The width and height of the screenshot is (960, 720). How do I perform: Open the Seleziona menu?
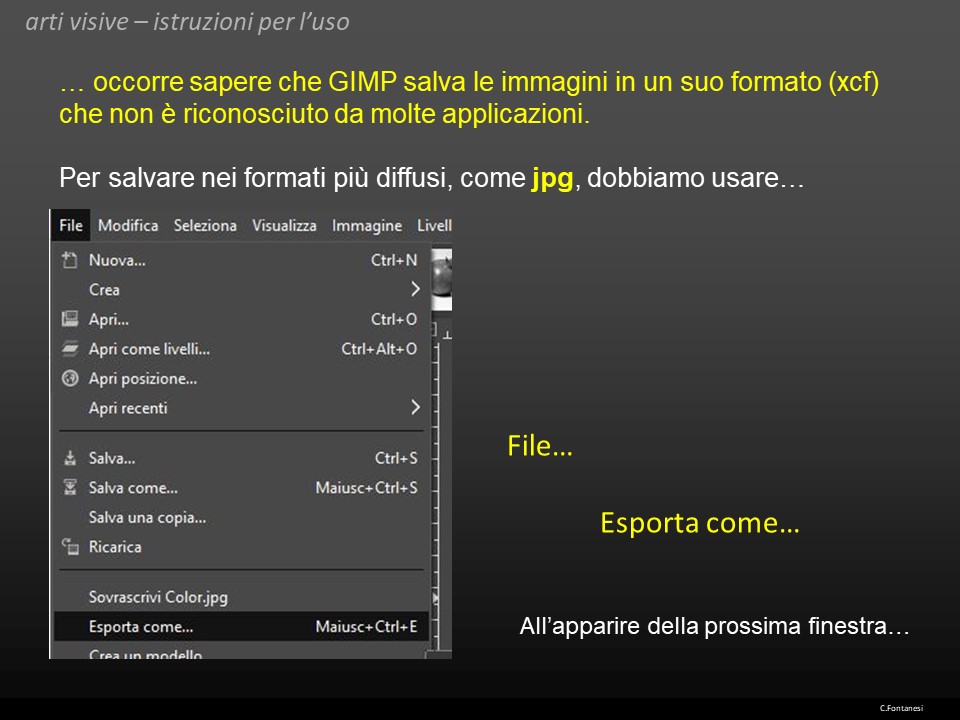click(205, 225)
